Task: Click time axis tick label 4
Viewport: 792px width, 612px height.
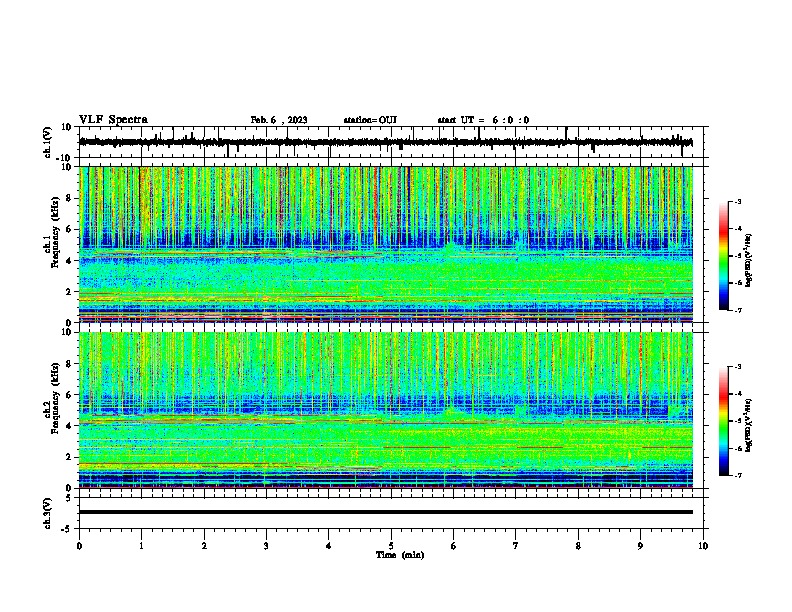Action: click(x=329, y=546)
